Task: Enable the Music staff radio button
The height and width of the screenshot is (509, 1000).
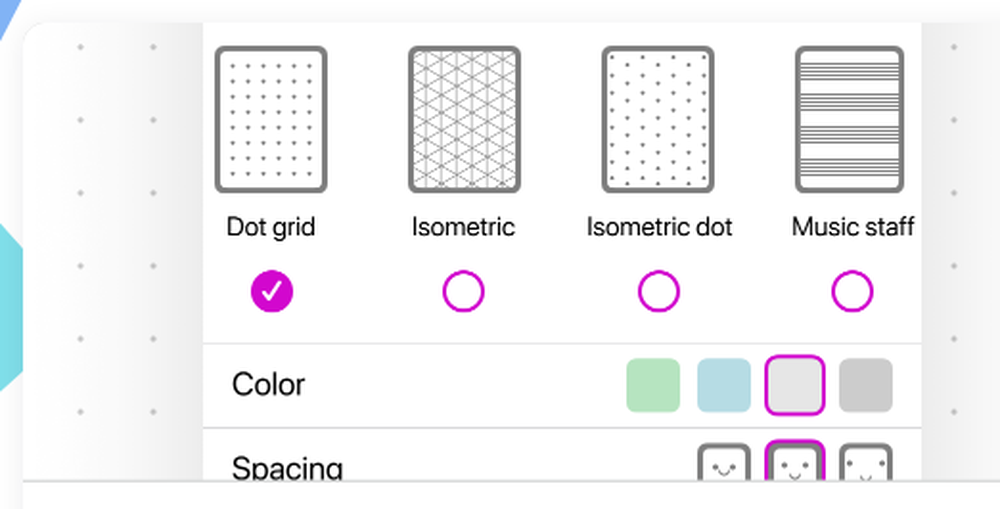Action: pos(852,291)
